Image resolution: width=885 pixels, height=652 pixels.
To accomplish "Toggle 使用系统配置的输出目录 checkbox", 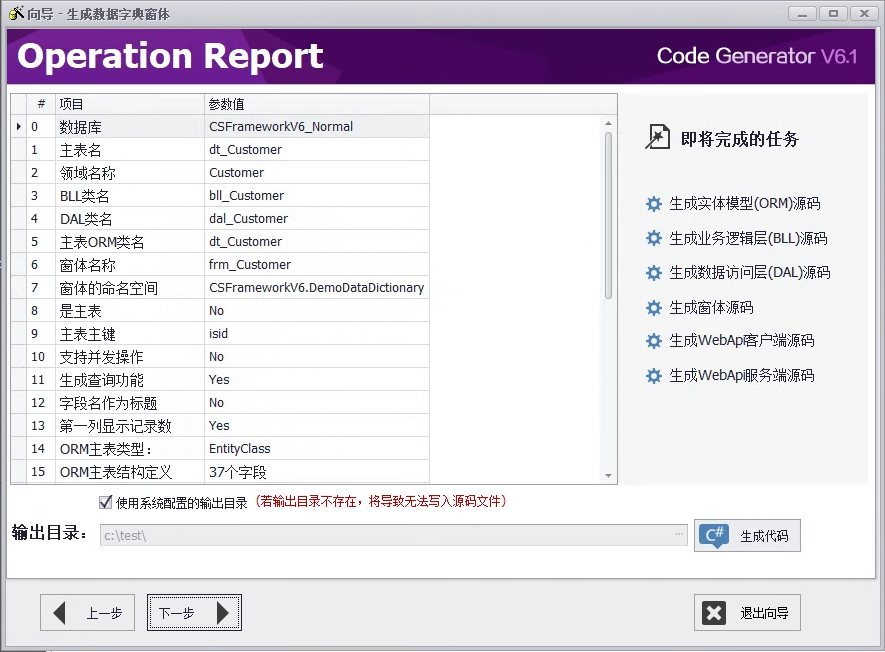I will (x=105, y=502).
